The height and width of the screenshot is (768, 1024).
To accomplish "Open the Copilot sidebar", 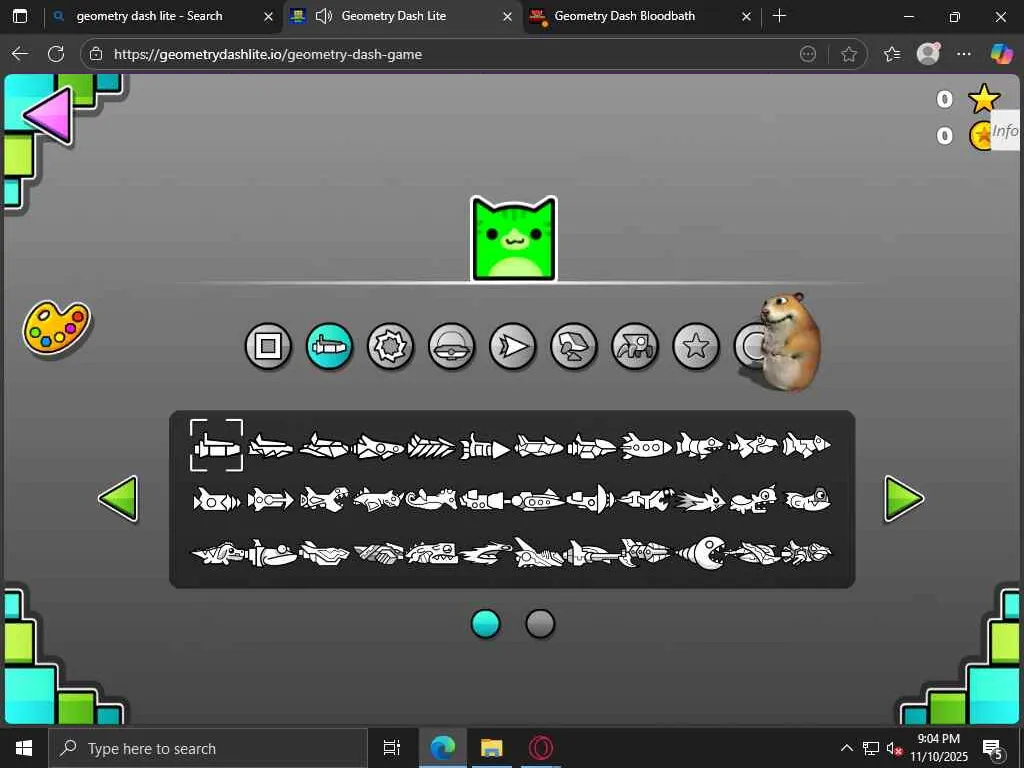I will point(1001,54).
